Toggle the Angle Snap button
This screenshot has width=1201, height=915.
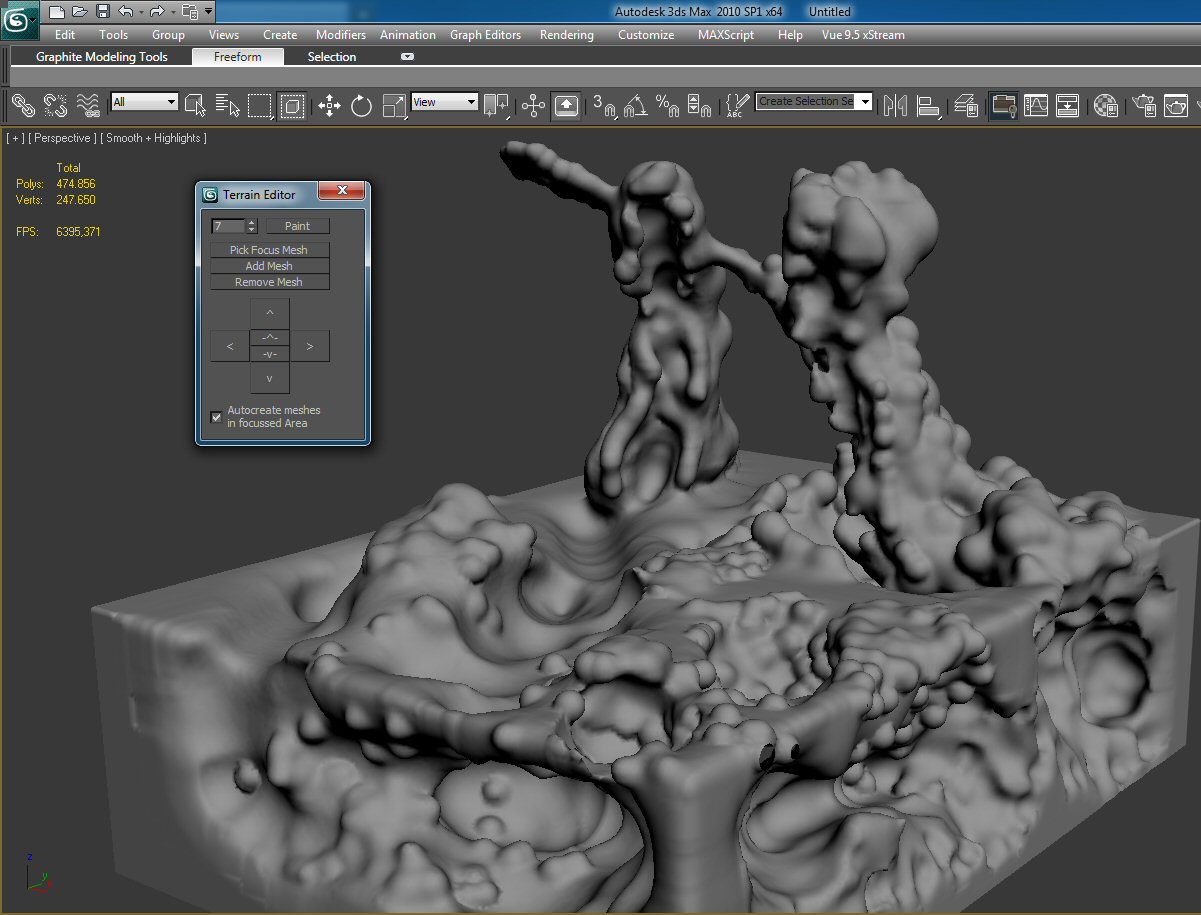[635, 104]
